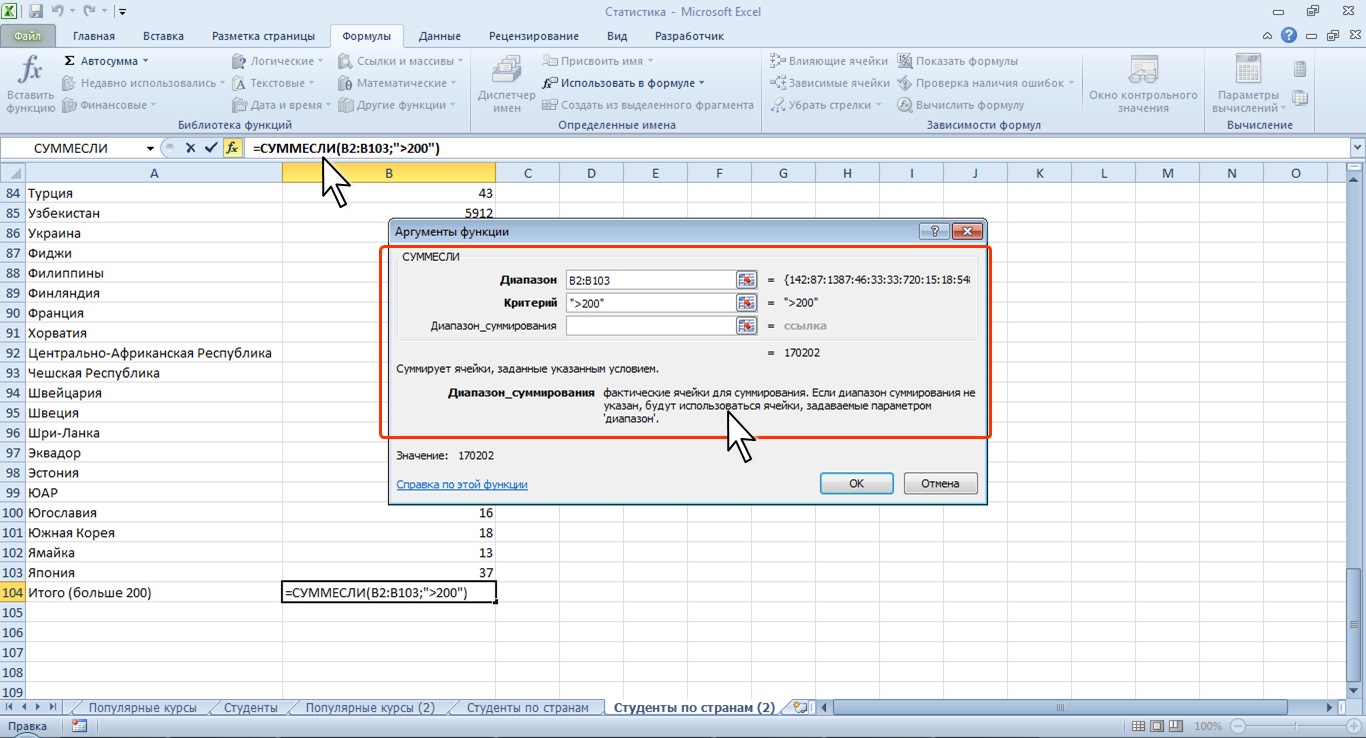Open the Файл menu
1366x738 pixels.
coord(27,36)
